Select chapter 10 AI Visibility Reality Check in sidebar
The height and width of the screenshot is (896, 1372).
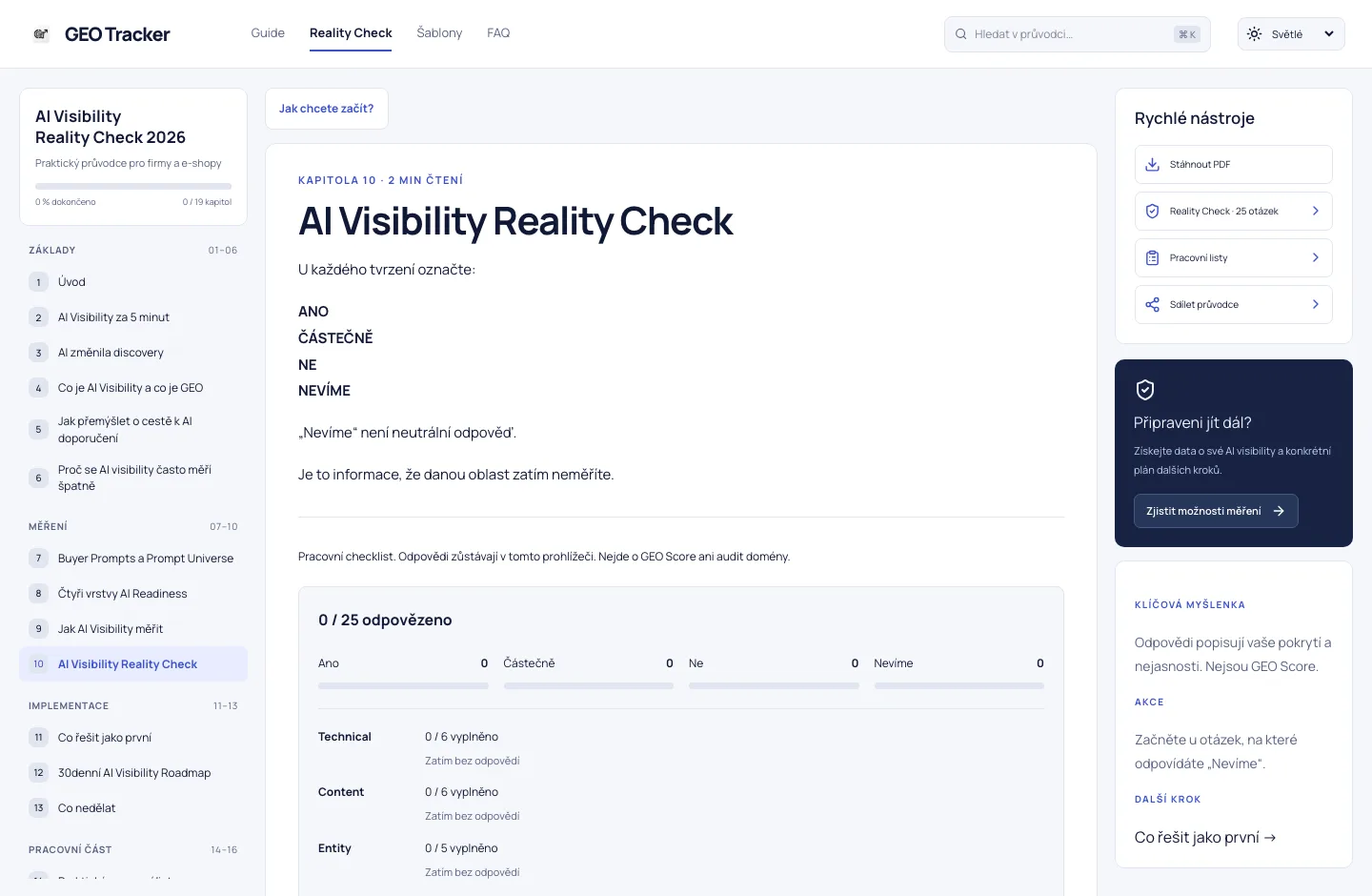tap(133, 664)
